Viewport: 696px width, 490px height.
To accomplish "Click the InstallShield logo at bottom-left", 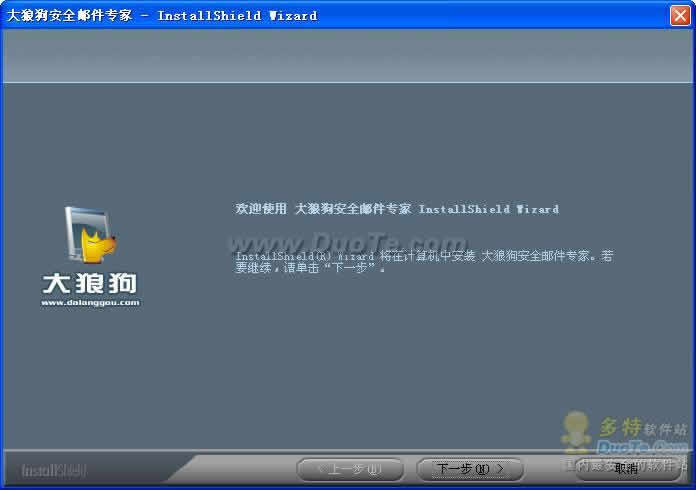I will coord(54,470).
